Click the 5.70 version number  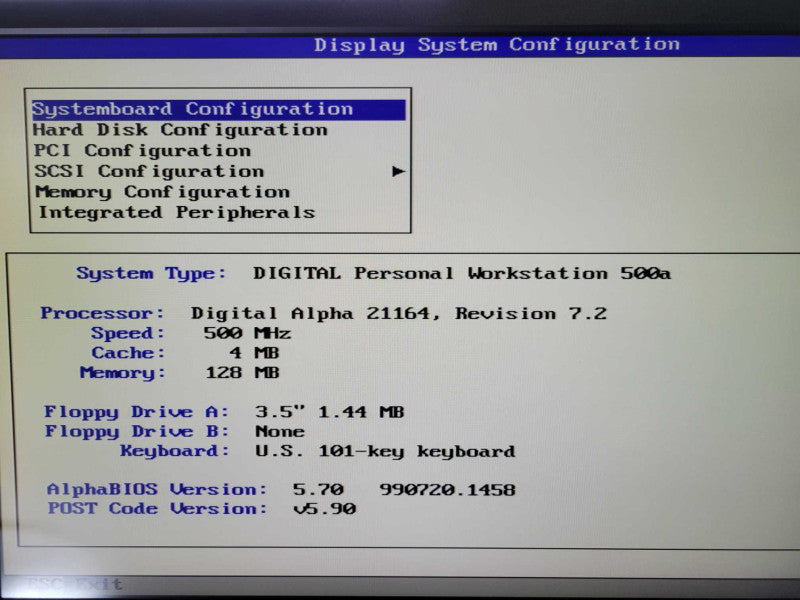pos(318,490)
